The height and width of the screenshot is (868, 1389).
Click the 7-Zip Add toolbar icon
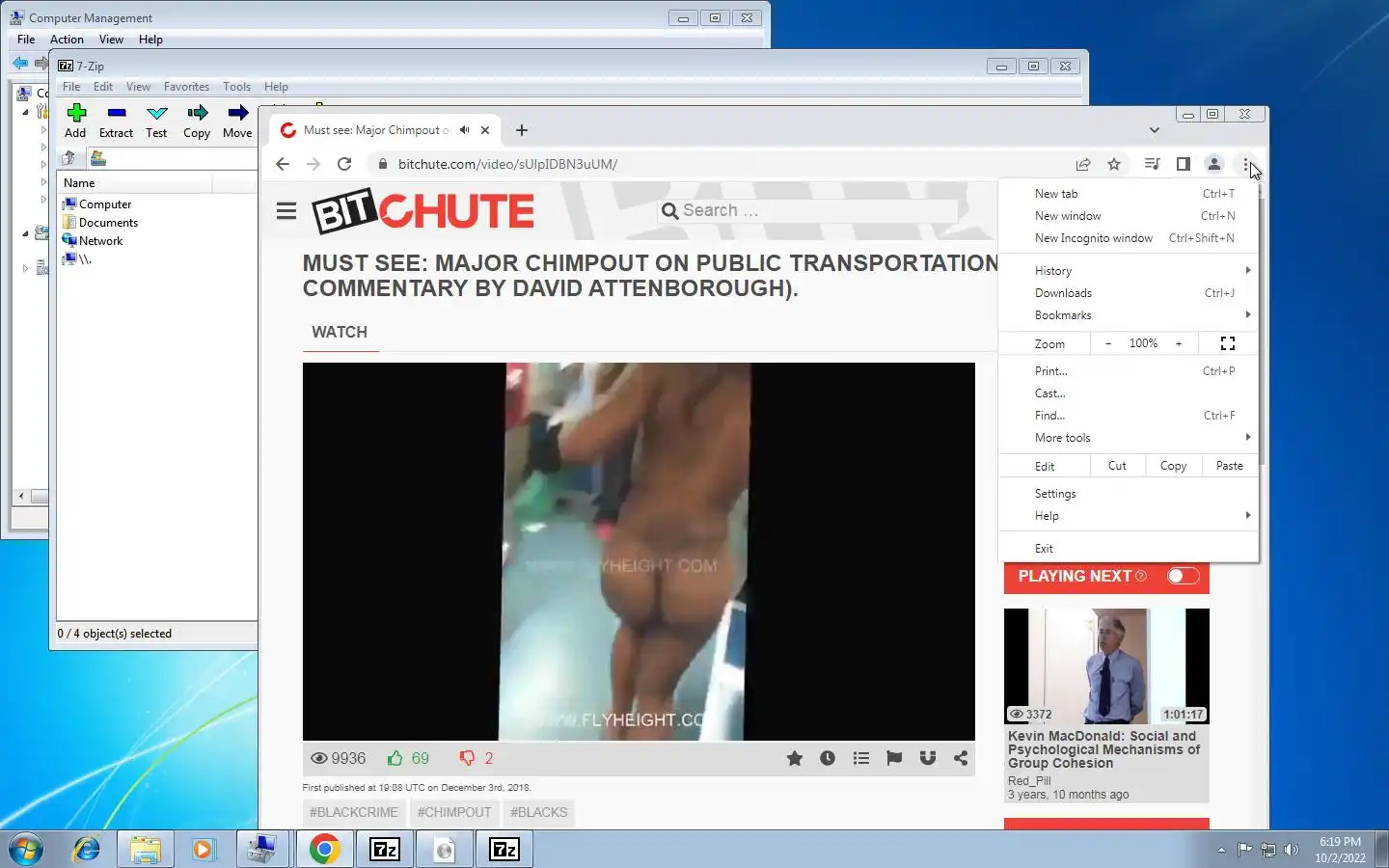(76, 113)
